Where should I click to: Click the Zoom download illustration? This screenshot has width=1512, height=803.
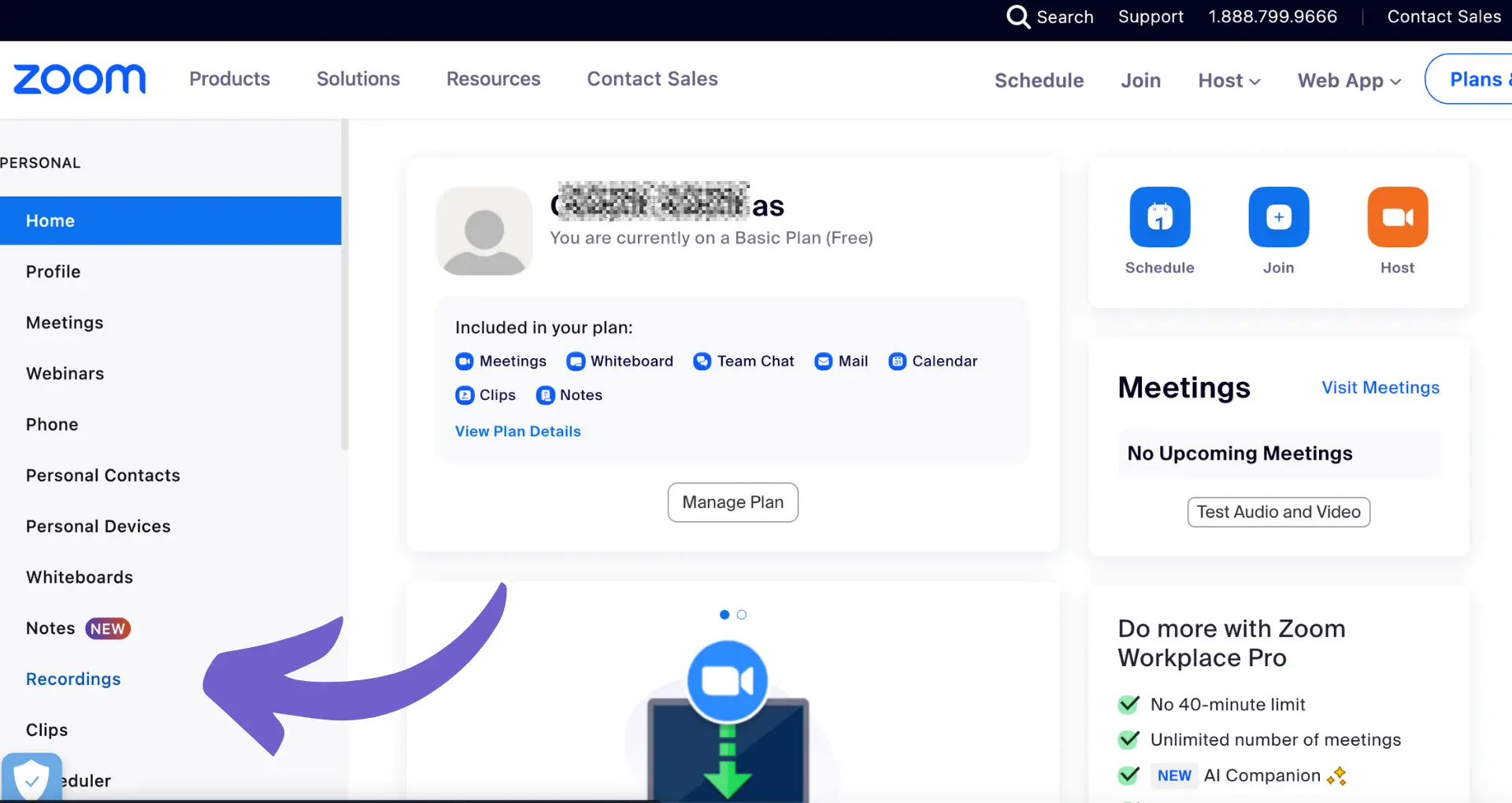[x=728, y=720]
